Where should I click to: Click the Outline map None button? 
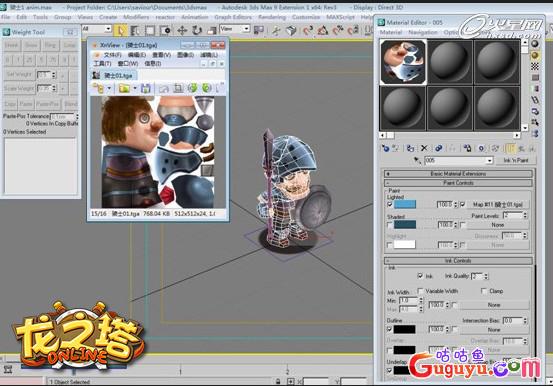[494, 330]
